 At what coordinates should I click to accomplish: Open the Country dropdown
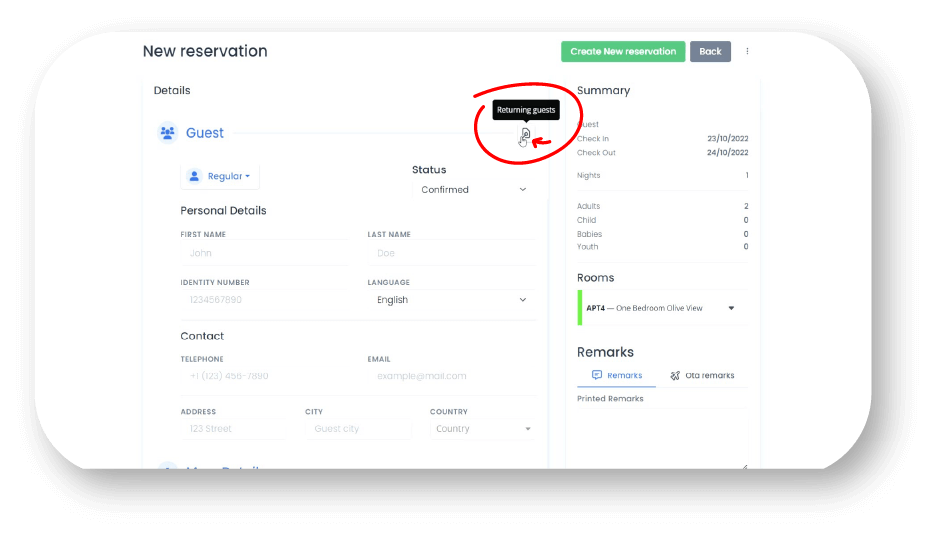482,429
